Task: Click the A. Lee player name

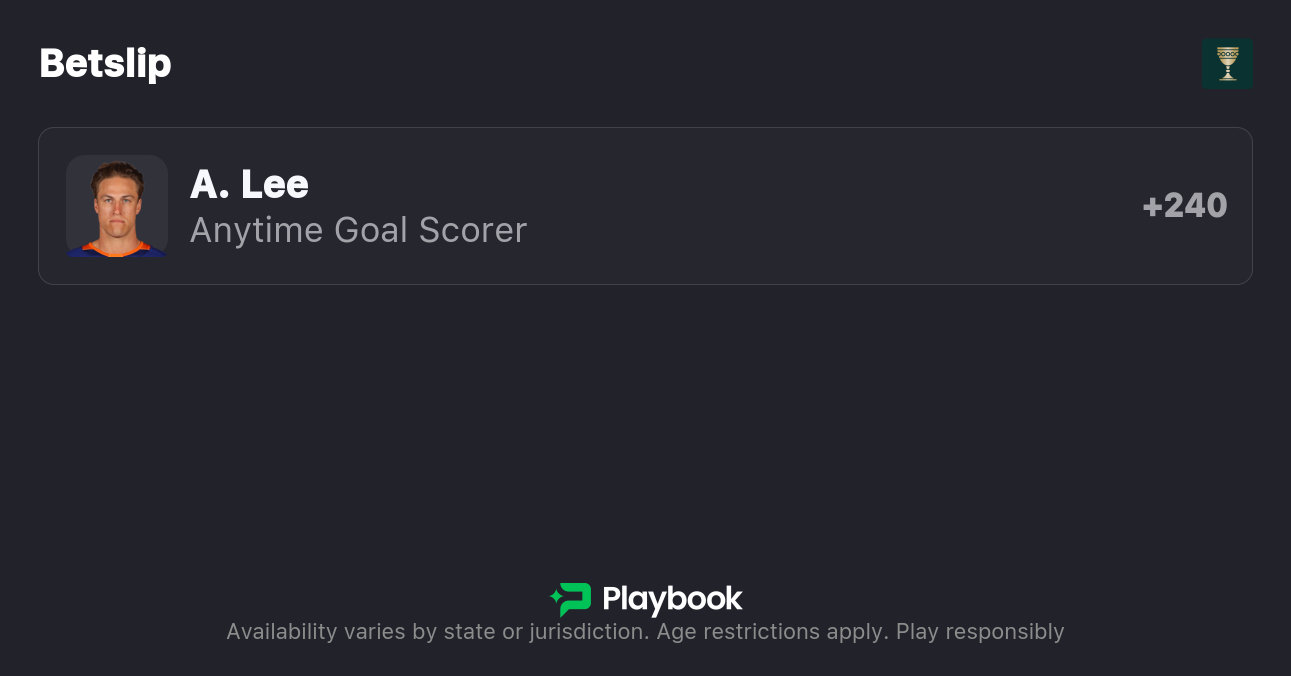Action: 249,184
